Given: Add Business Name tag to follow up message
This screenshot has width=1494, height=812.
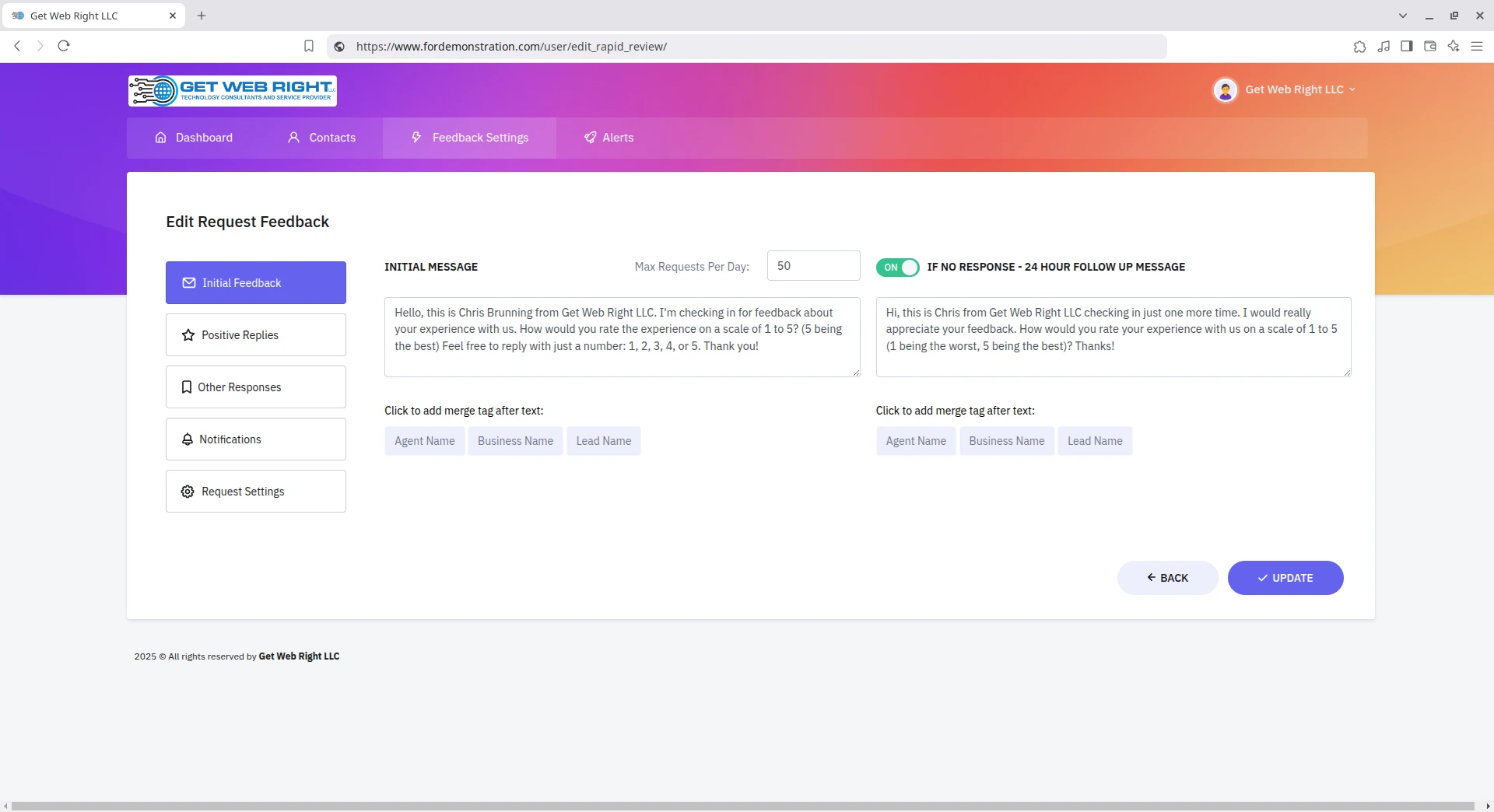Looking at the screenshot, I should 1007,441.
